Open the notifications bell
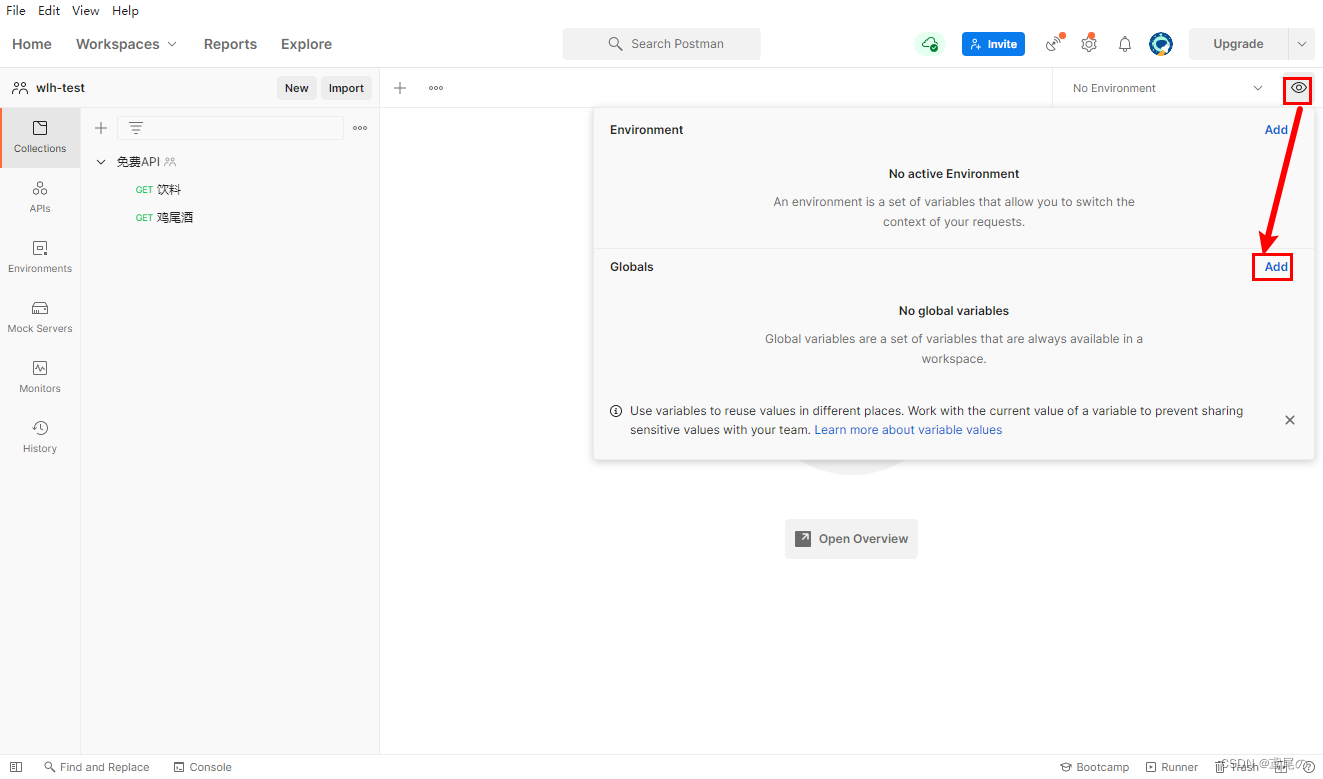The image size is (1323, 779). coord(1125,44)
